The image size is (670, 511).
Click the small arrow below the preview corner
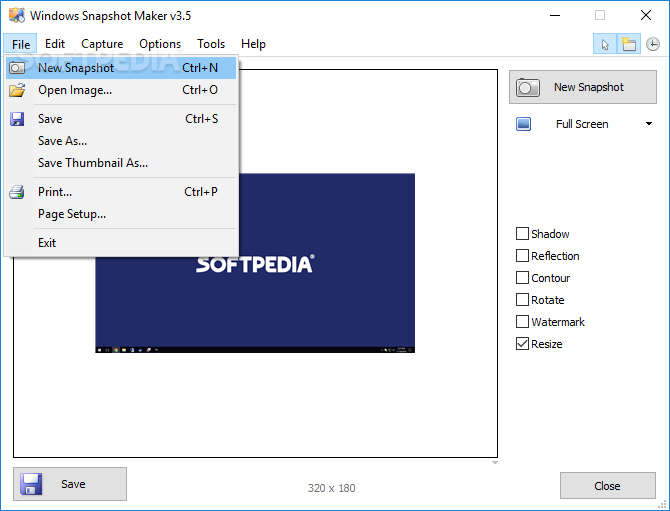point(494,462)
